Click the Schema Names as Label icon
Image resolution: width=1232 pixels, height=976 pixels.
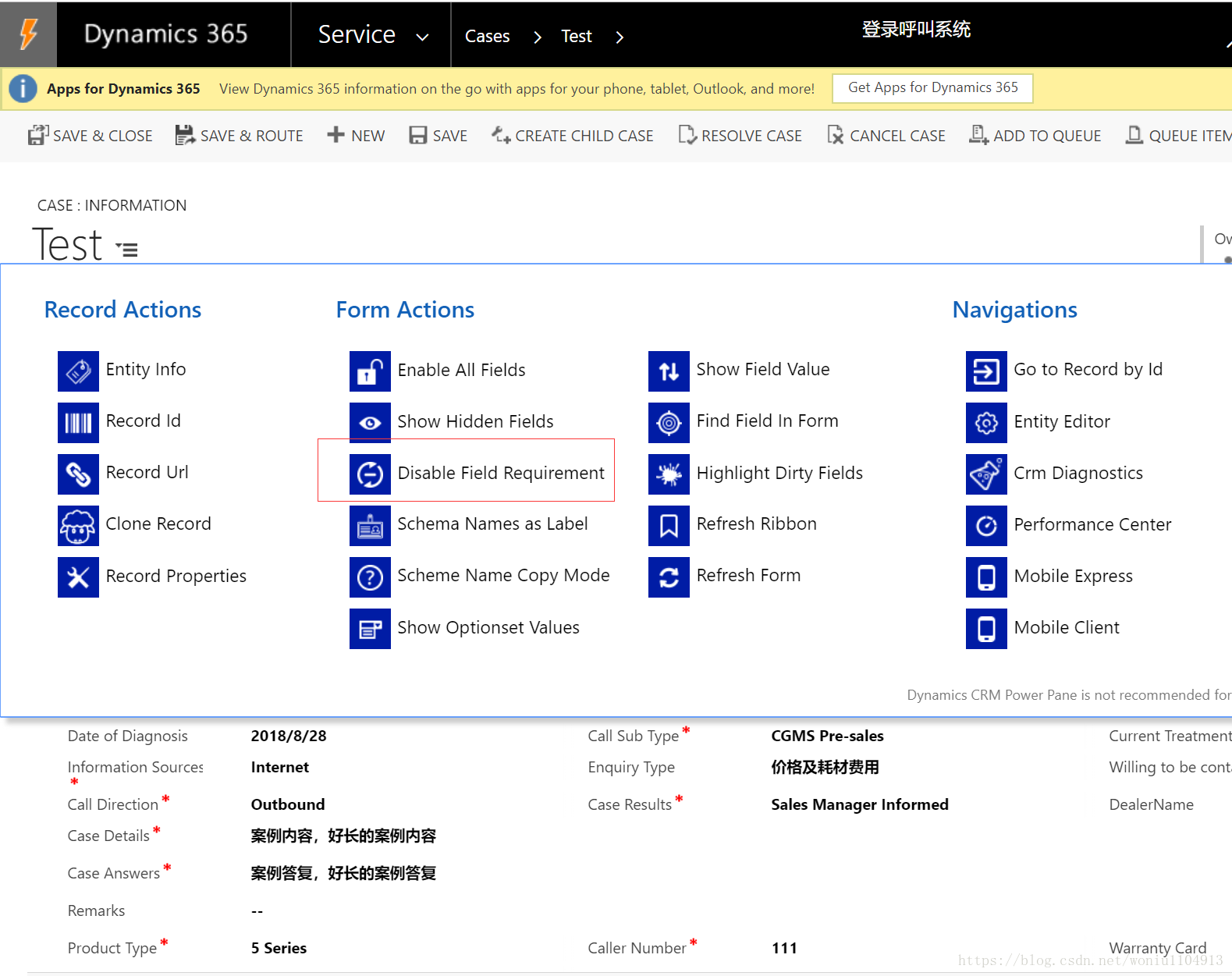pyautogui.click(x=370, y=525)
